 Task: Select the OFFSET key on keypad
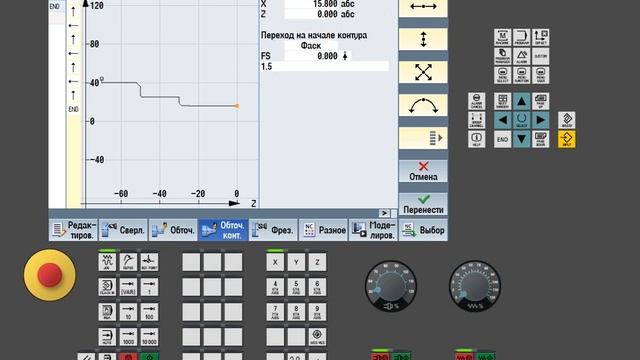540,38
